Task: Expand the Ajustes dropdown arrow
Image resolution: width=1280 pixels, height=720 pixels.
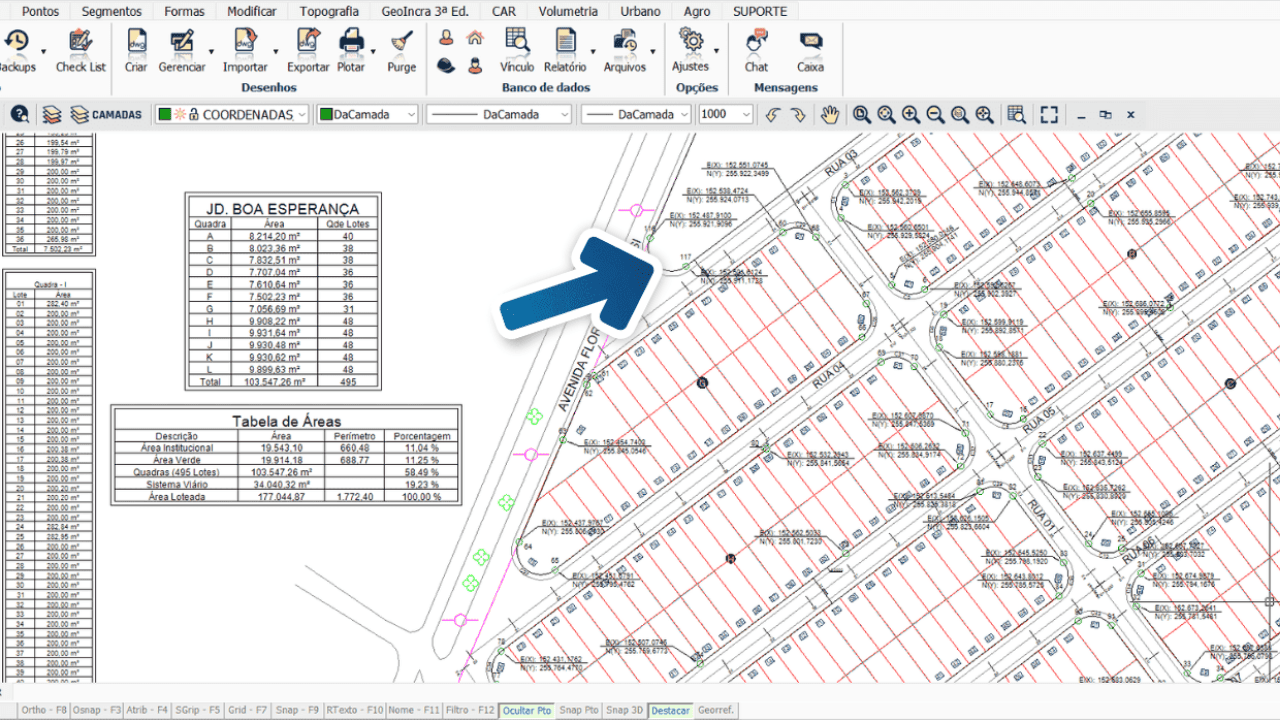Action: 716,50
